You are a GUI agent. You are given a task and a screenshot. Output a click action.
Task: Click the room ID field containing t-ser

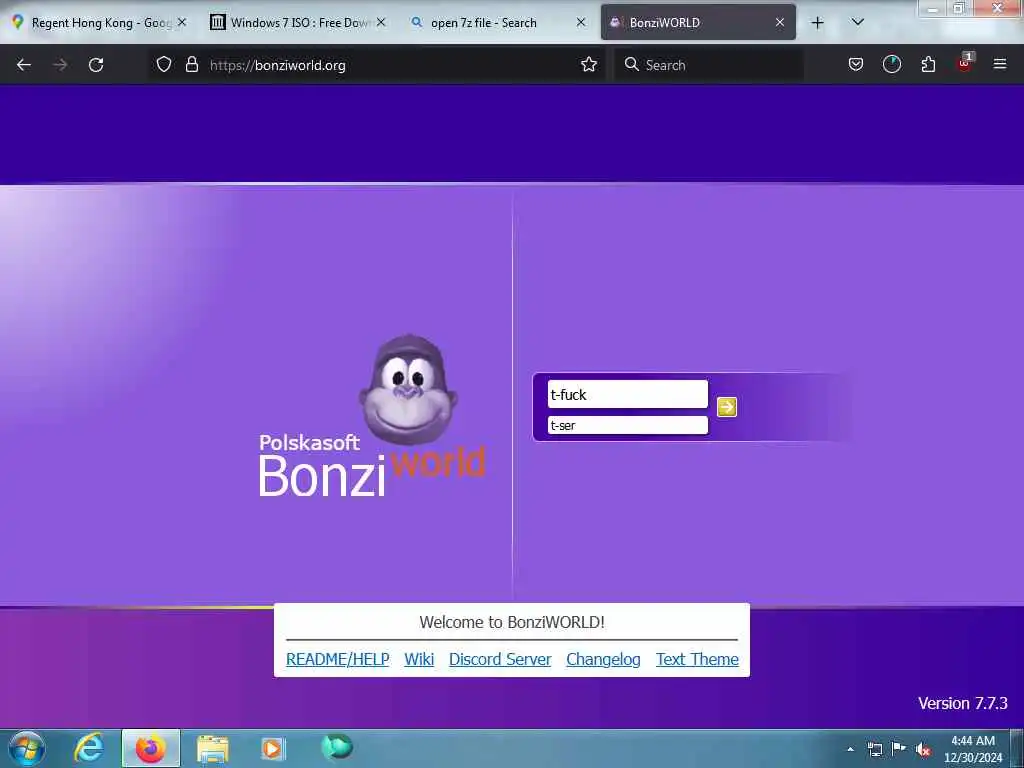pyautogui.click(x=628, y=425)
